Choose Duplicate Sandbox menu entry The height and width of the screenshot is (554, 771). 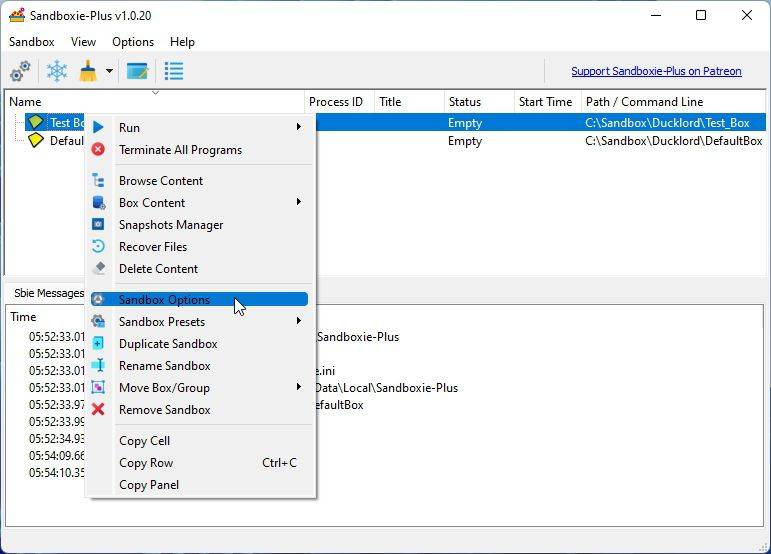(x=200, y=344)
